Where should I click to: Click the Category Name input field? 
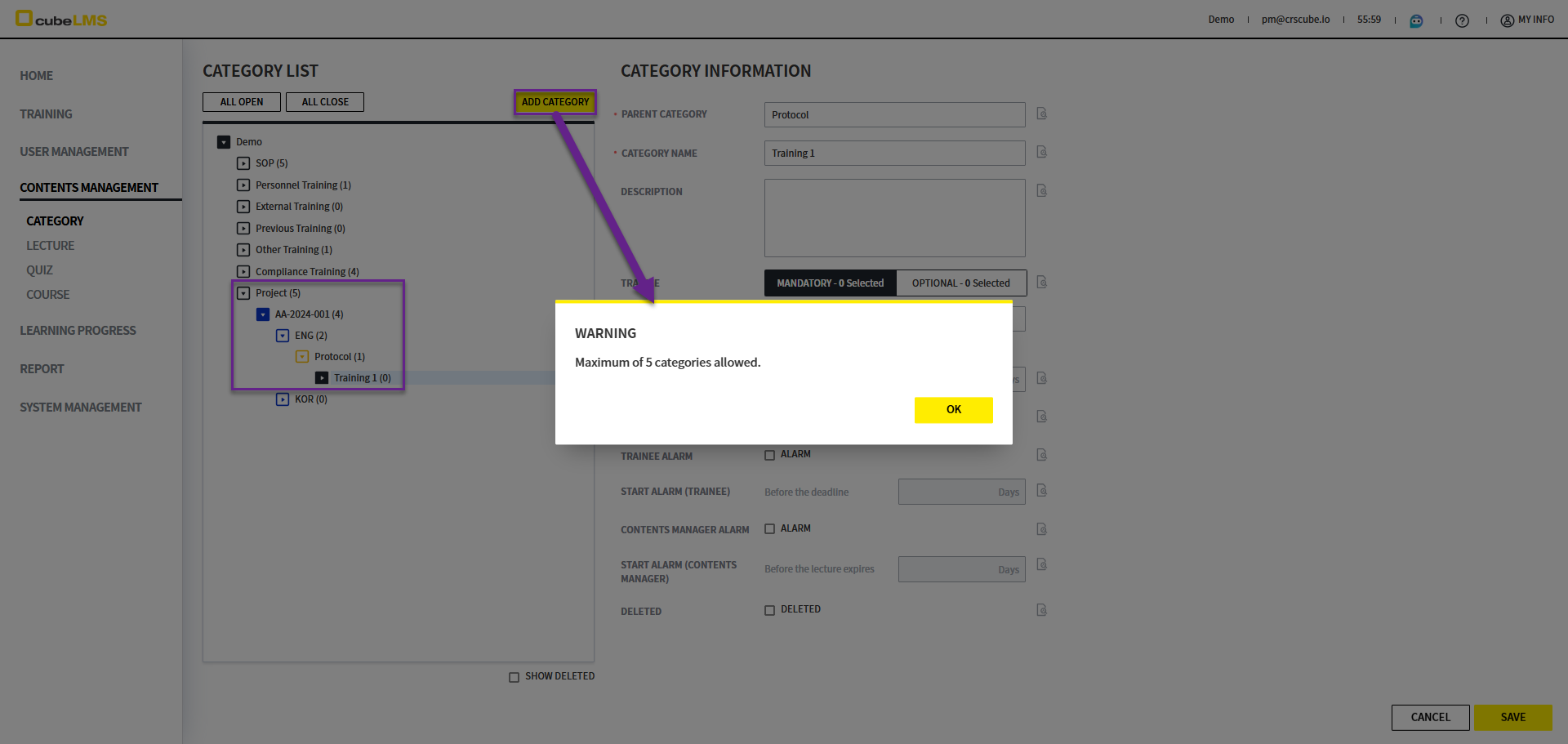(x=894, y=154)
